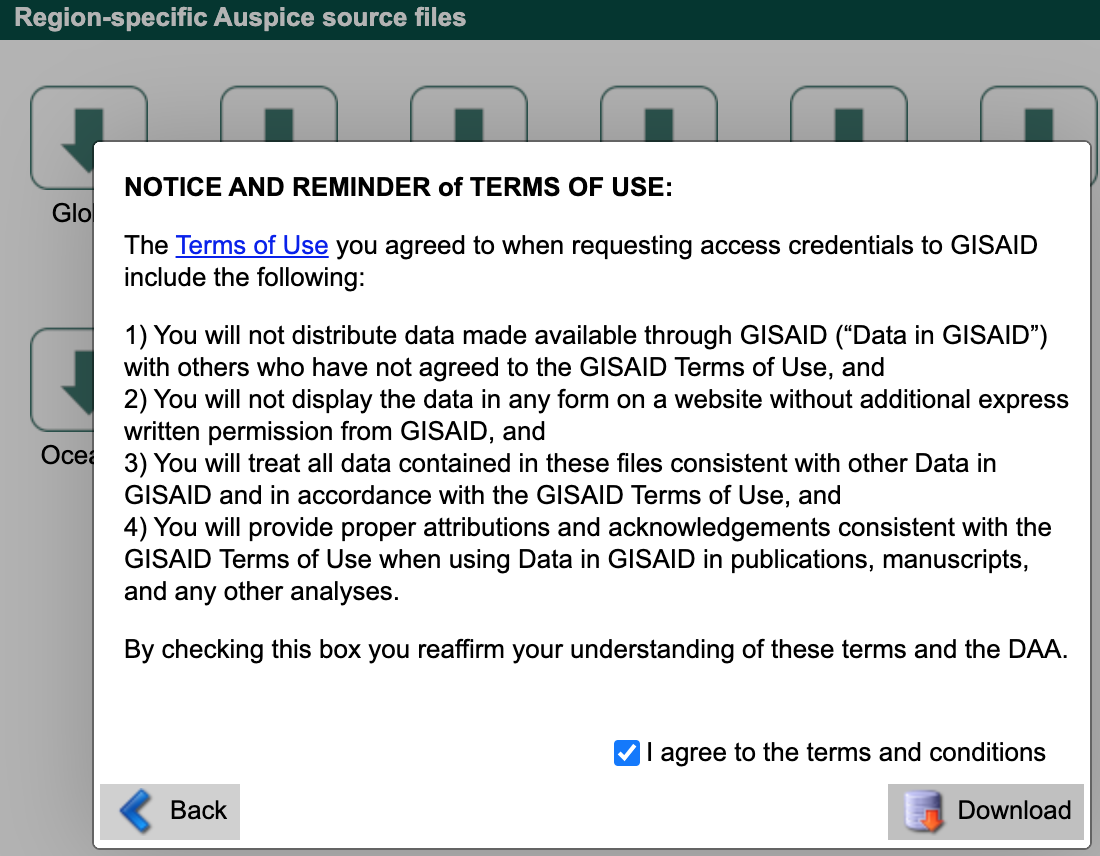Click the Download button

tap(986, 811)
